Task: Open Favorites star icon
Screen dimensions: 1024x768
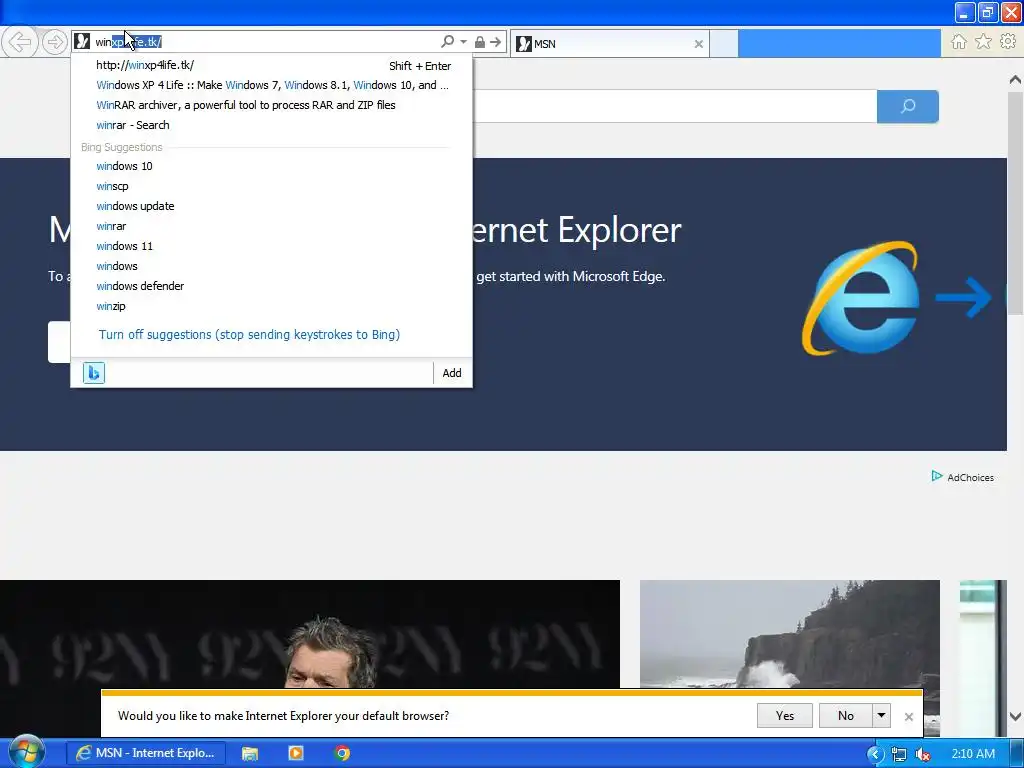Action: (x=983, y=42)
